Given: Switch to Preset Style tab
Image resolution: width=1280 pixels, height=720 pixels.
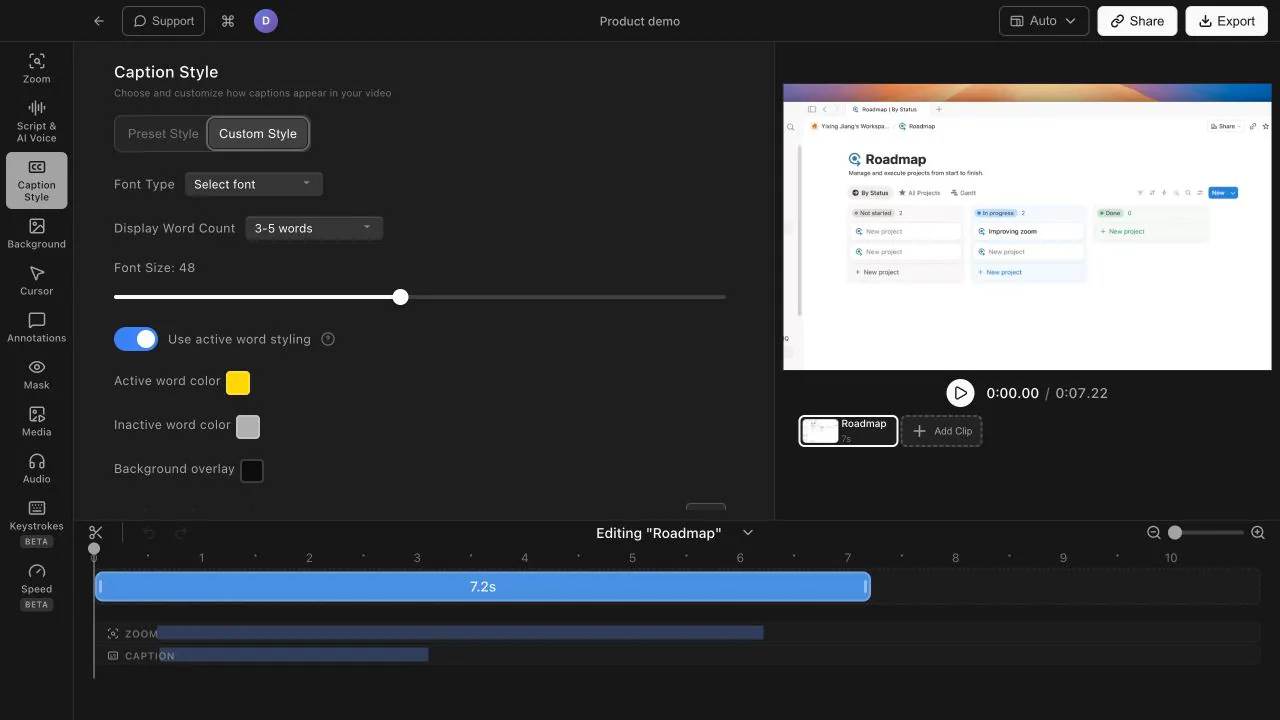Looking at the screenshot, I should click(163, 134).
